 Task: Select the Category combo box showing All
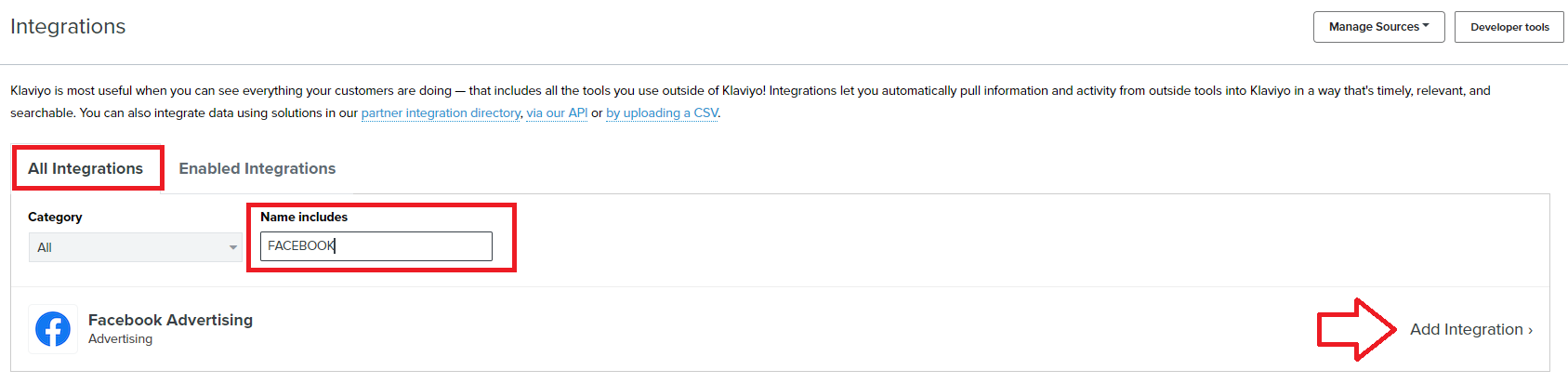pos(135,247)
